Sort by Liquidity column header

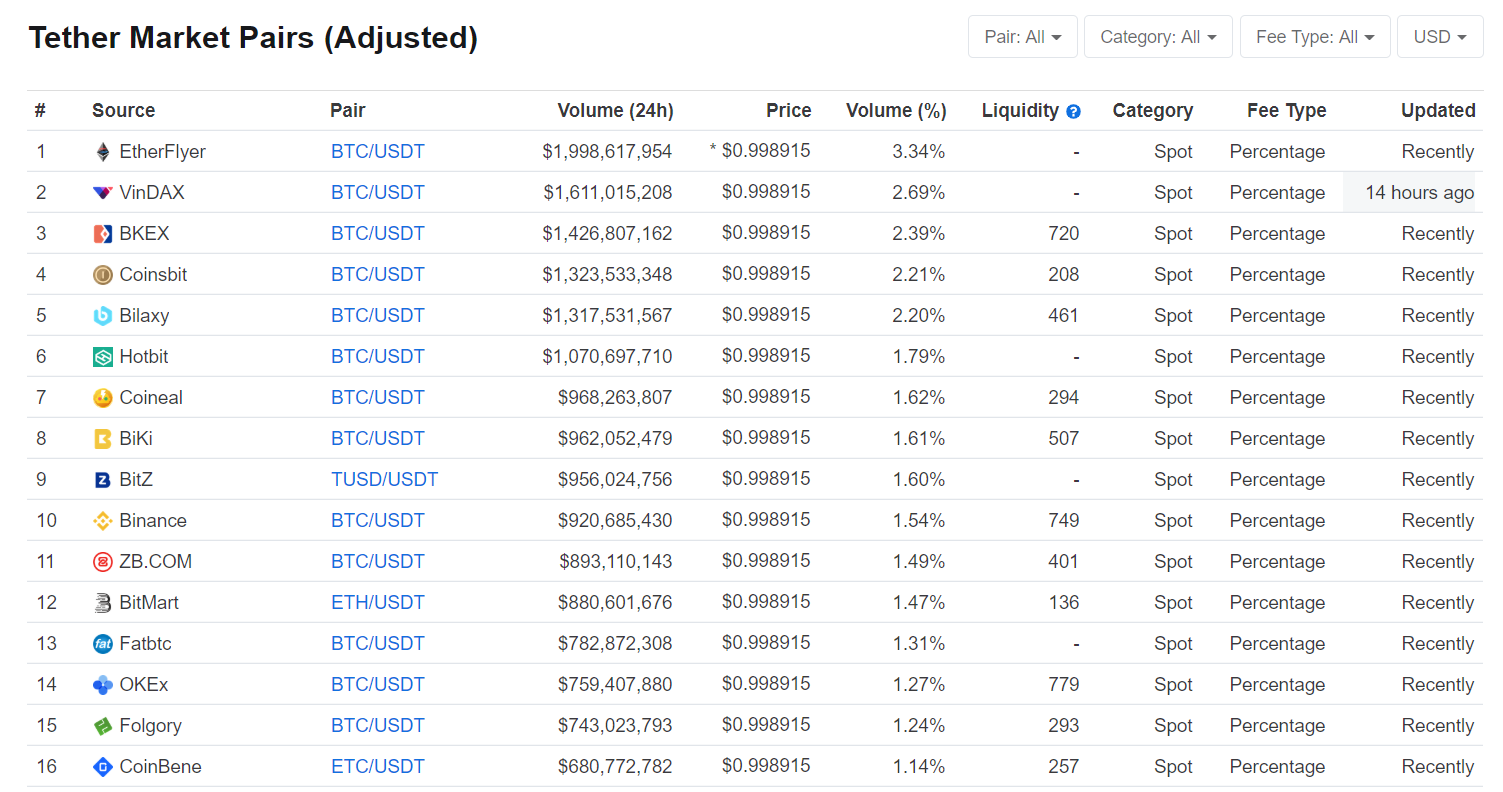[1020, 111]
